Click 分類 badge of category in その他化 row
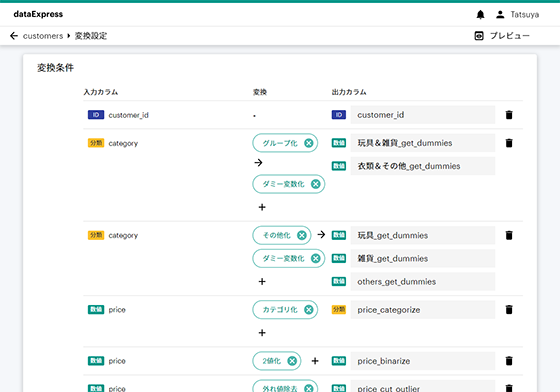This screenshot has height=392, width=560. point(96,235)
